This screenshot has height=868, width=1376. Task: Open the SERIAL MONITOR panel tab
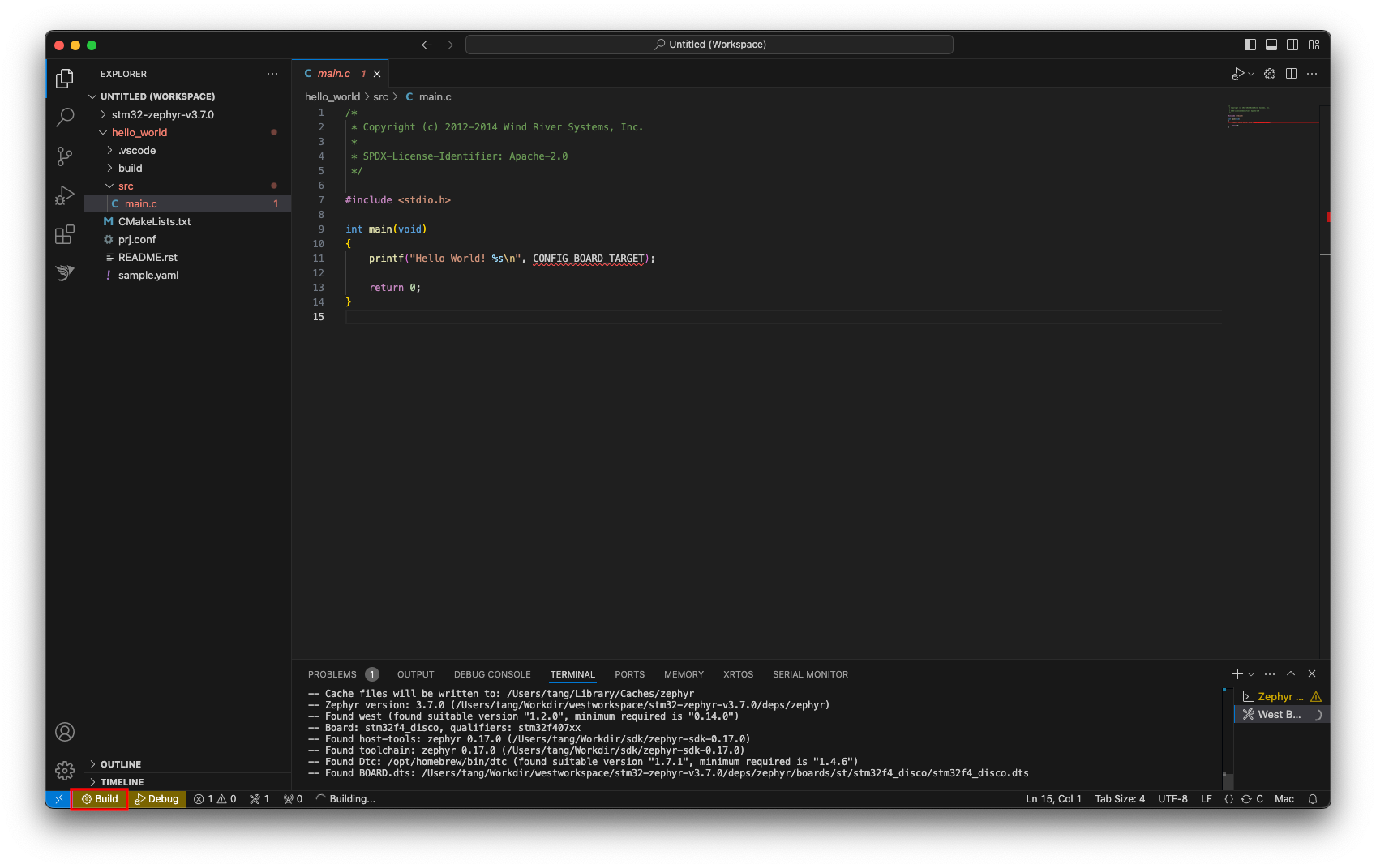810,673
